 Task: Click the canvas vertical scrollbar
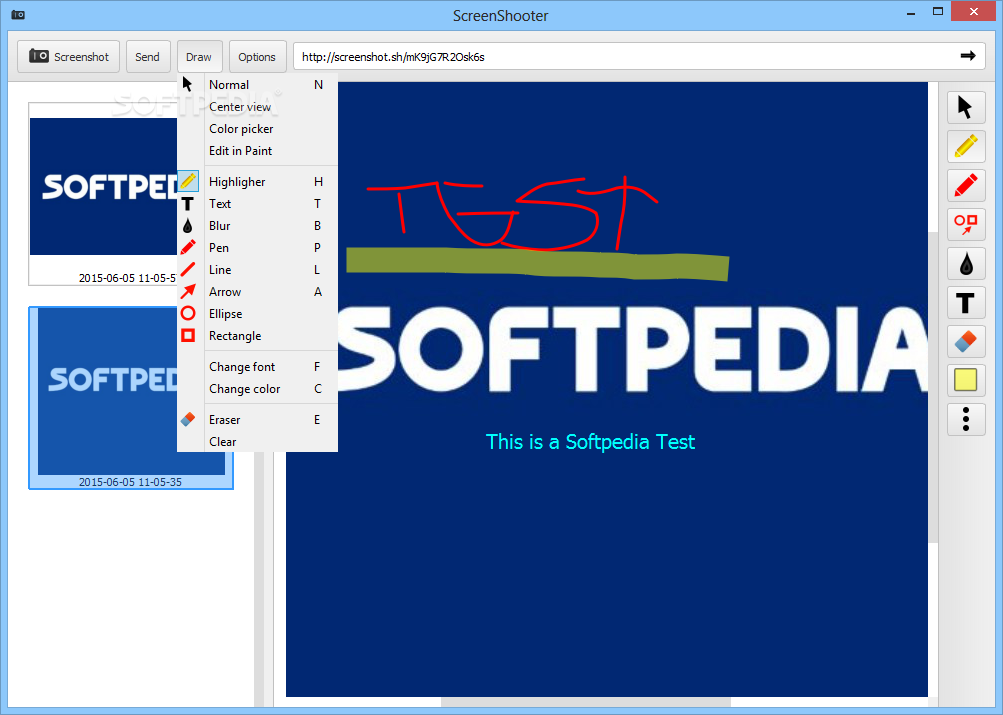933,389
